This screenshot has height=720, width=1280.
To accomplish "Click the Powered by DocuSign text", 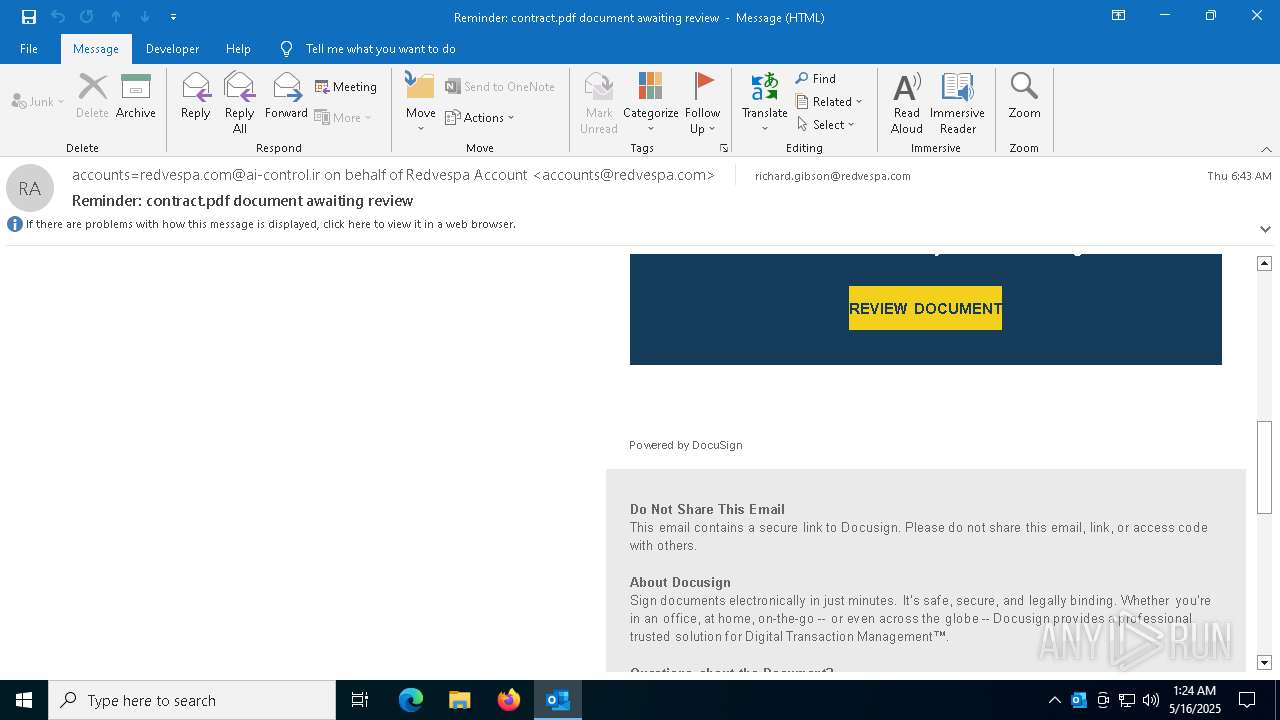I will point(685,445).
